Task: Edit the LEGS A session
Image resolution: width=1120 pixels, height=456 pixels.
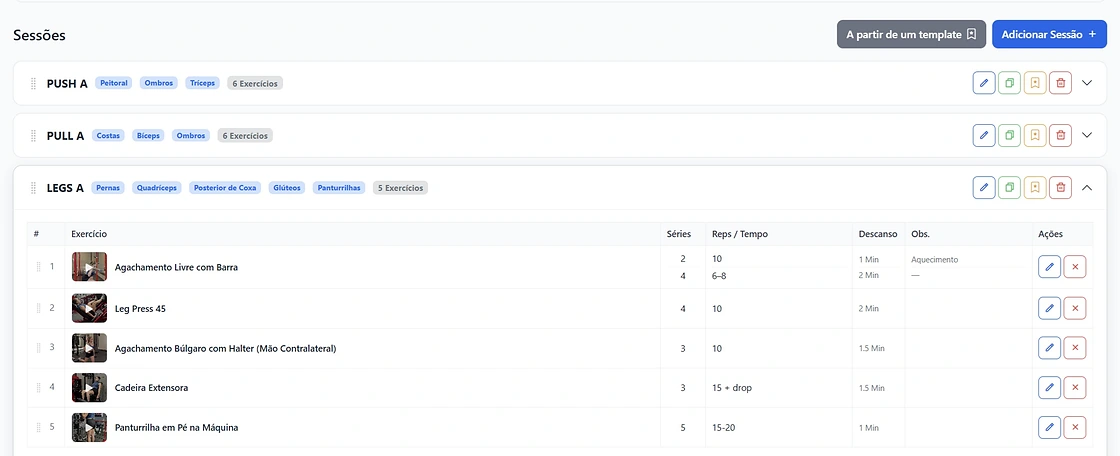Action: pos(984,187)
